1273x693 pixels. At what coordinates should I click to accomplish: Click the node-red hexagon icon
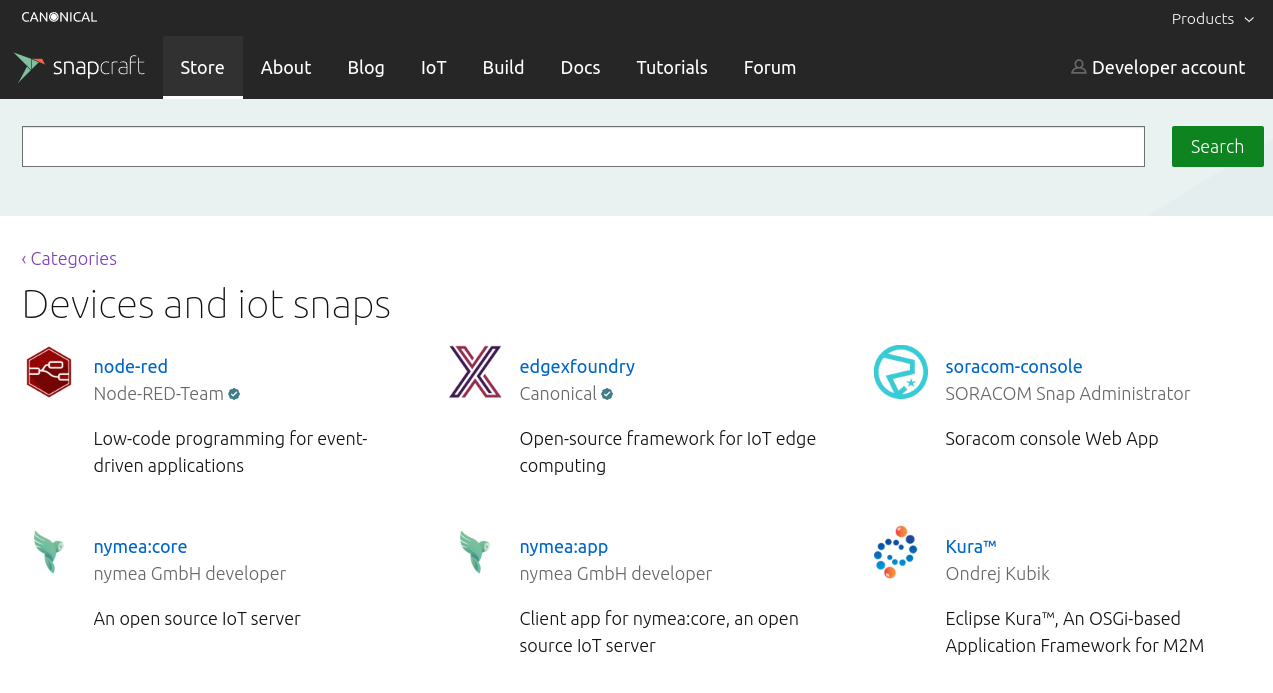(49, 372)
